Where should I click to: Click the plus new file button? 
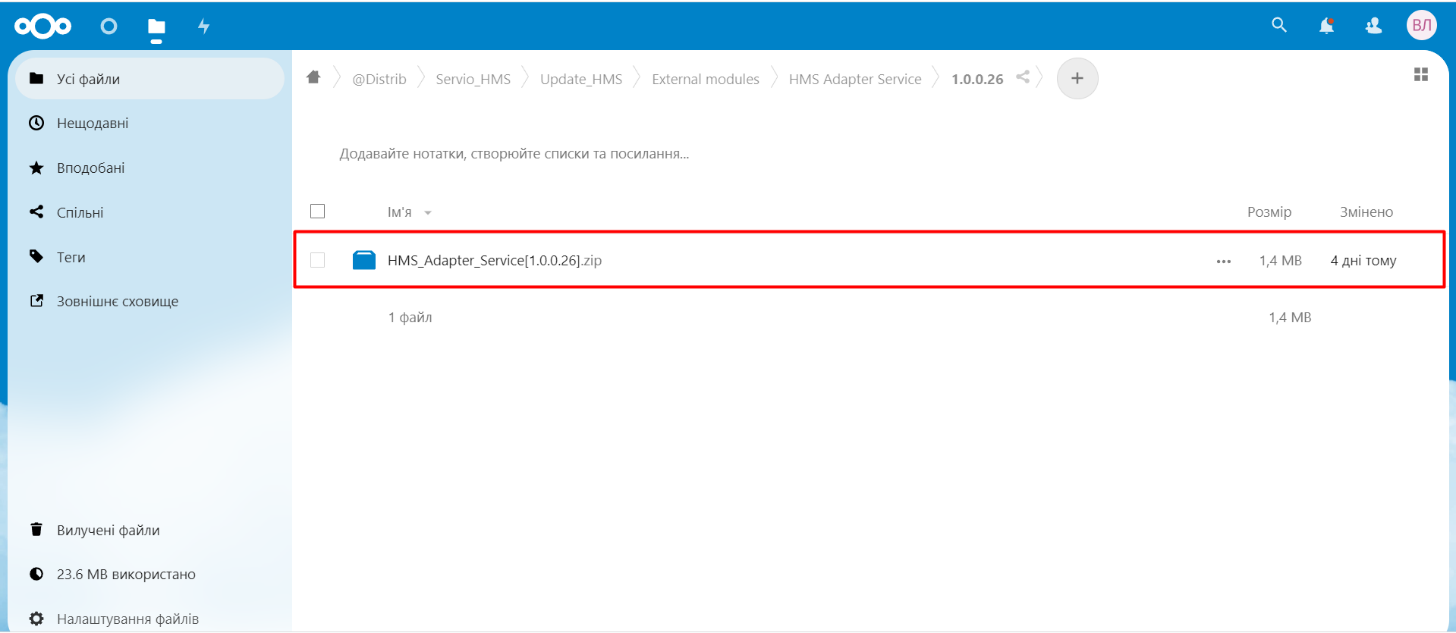(1077, 78)
